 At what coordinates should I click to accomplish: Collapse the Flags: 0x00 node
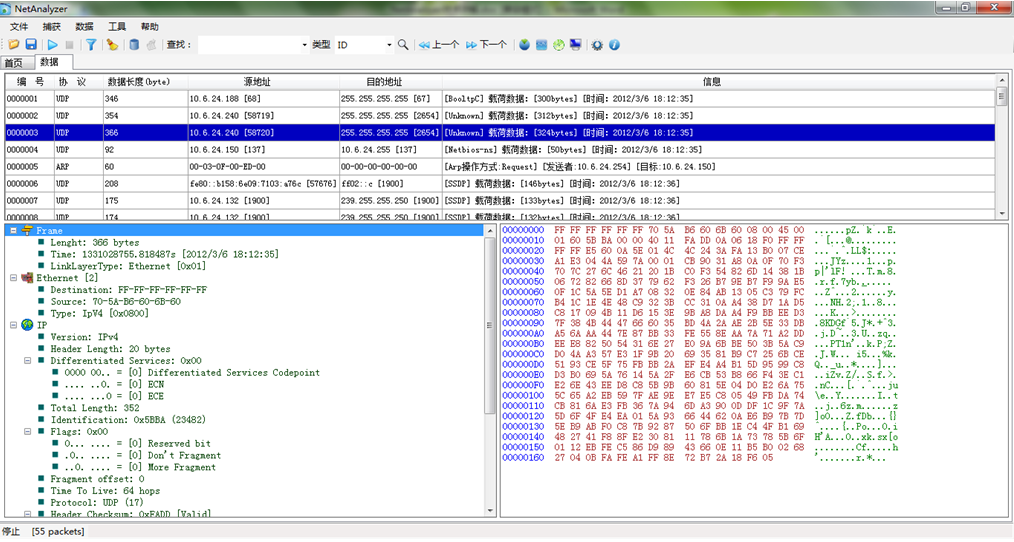click(27, 431)
